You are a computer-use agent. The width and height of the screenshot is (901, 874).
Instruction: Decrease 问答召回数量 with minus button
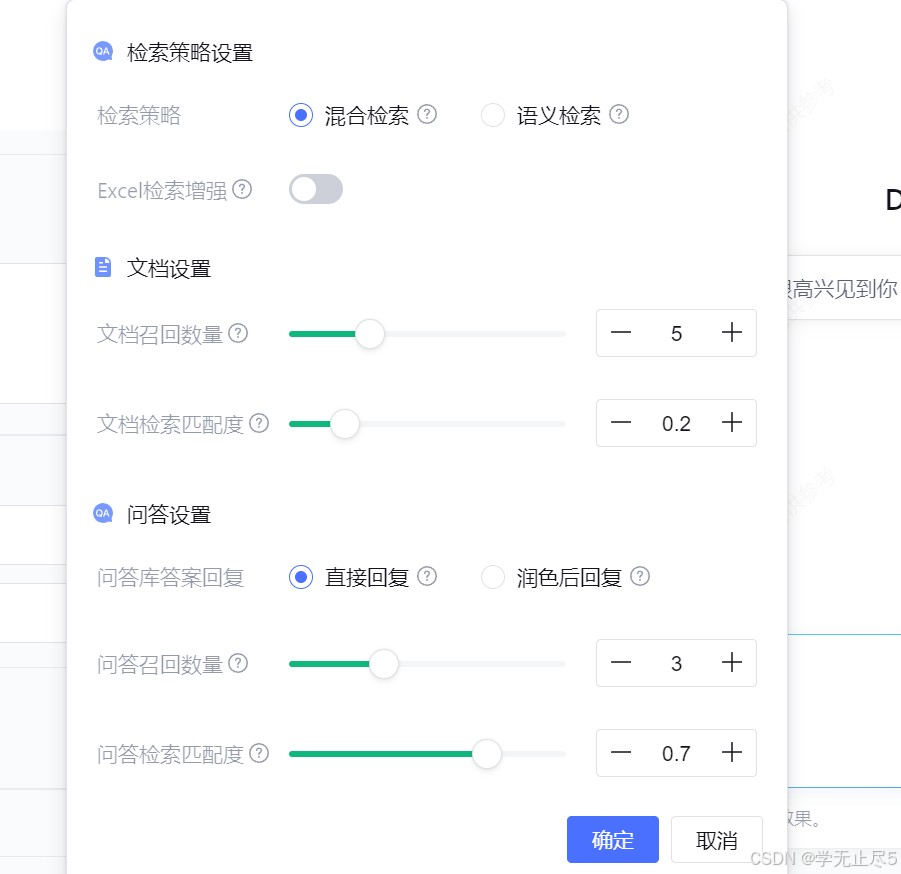coord(621,663)
